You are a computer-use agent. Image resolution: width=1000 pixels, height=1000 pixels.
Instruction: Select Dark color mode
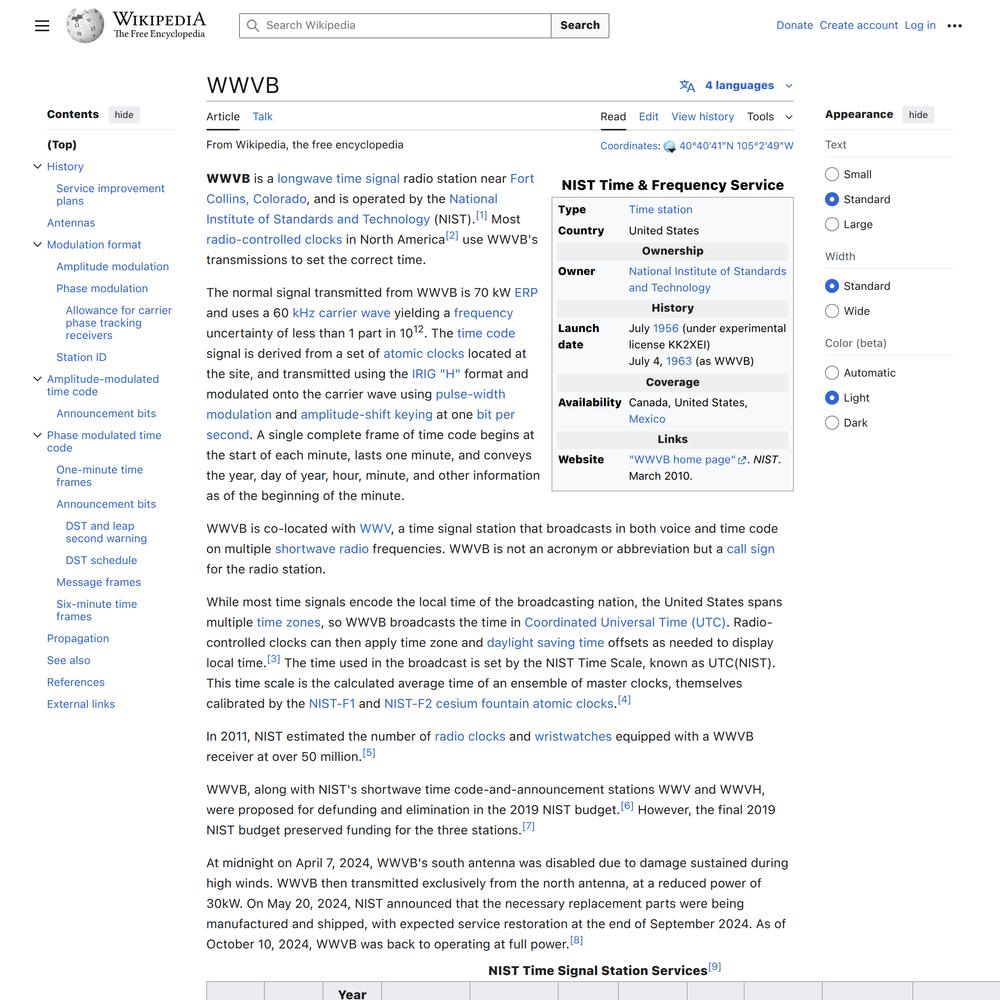[832, 422]
